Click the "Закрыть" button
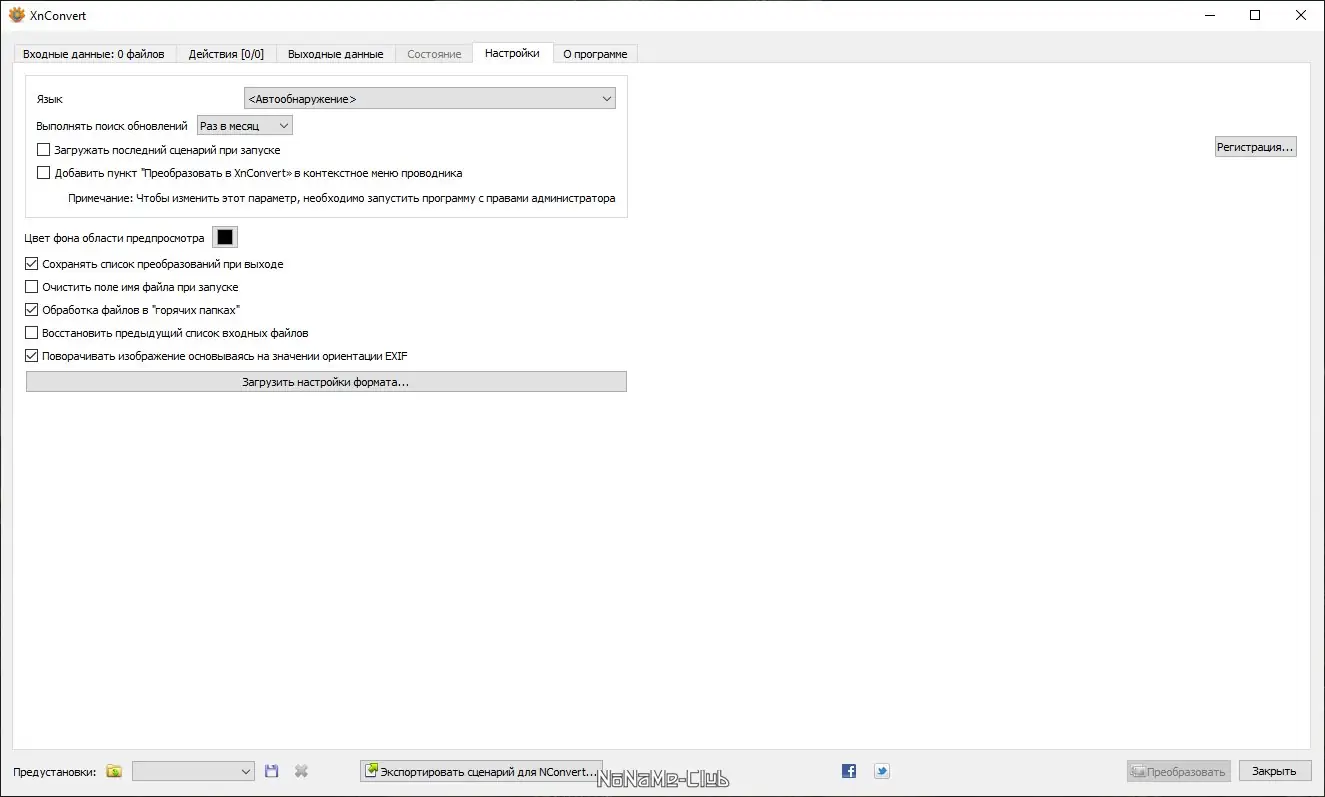1325x797 pixels. tap(1275, 771)
